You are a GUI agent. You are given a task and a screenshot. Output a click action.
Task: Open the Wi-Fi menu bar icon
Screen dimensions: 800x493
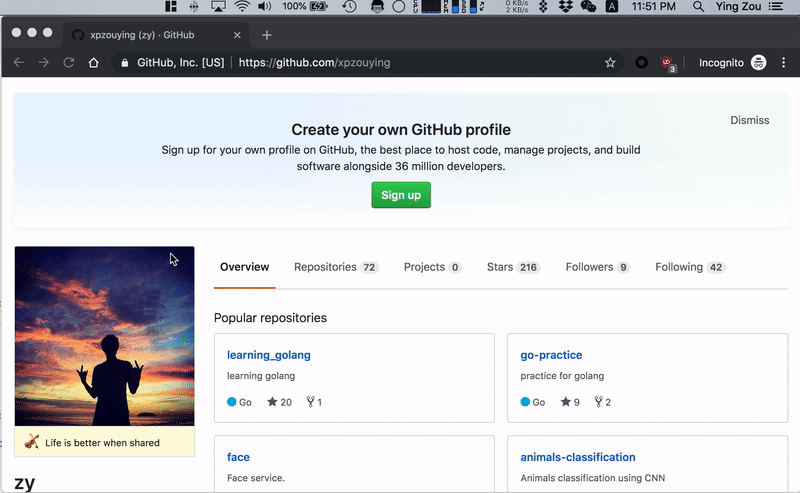coord(242,6)
